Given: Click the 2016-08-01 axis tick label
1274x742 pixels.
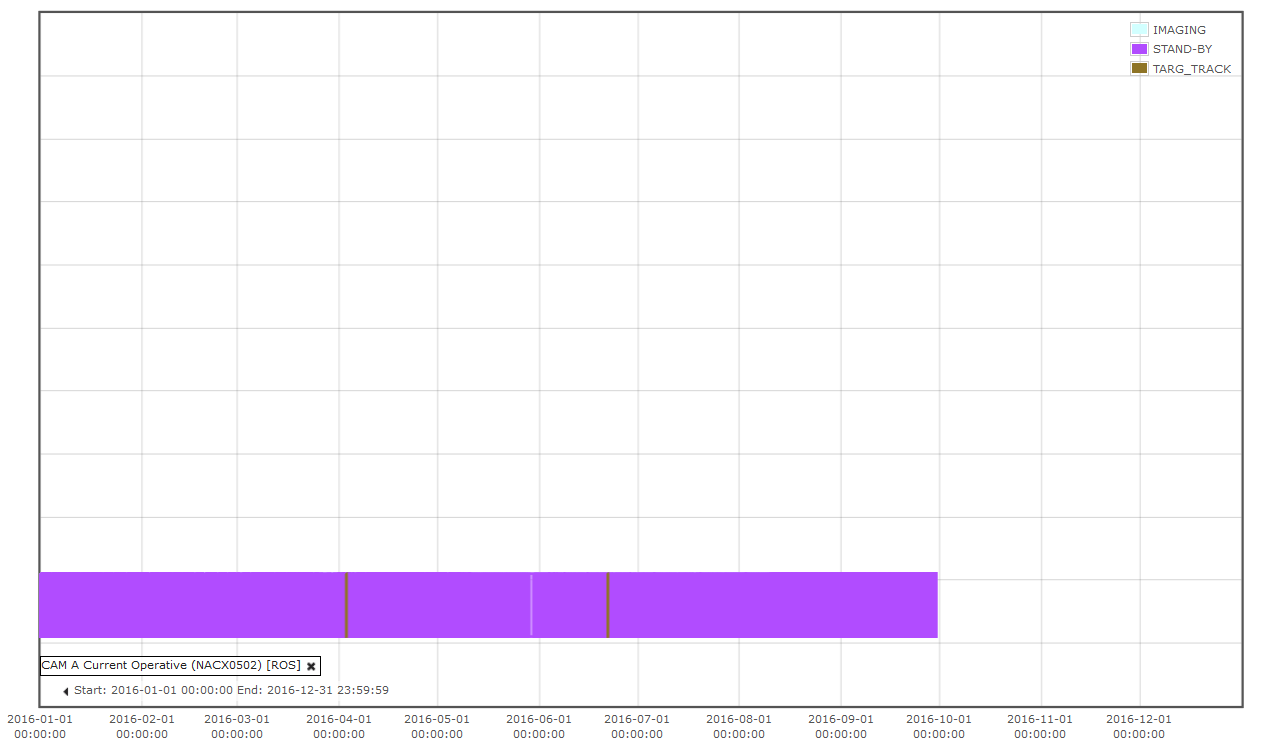Looking at the screenshot, I should pos(739,726).
